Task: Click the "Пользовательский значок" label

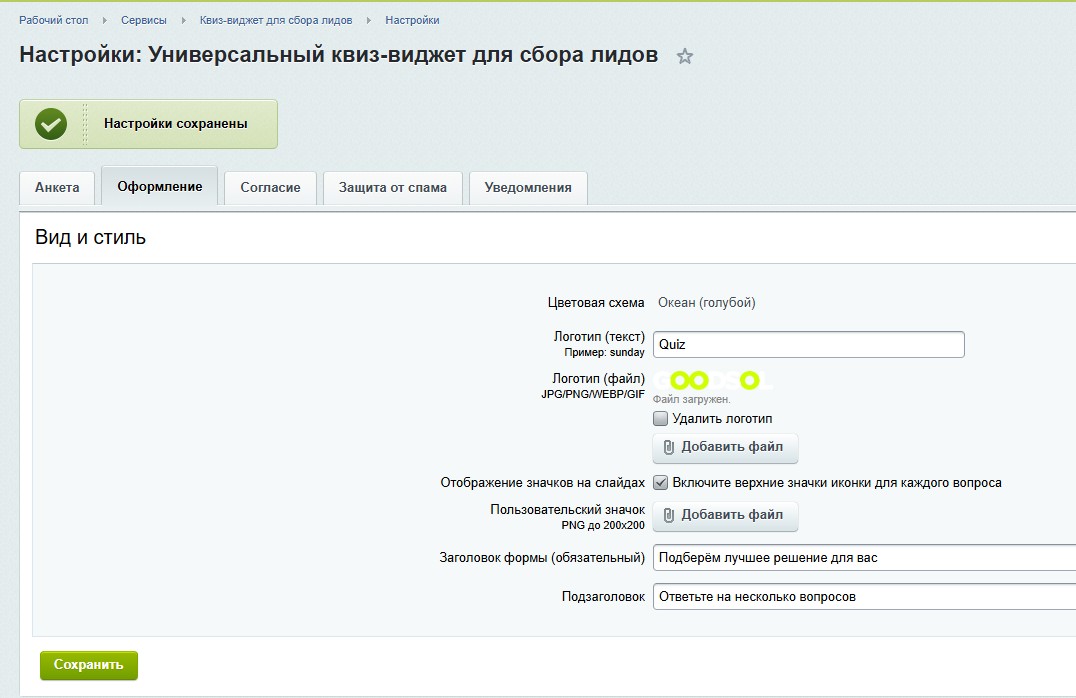Action: [x=568, y=510]
